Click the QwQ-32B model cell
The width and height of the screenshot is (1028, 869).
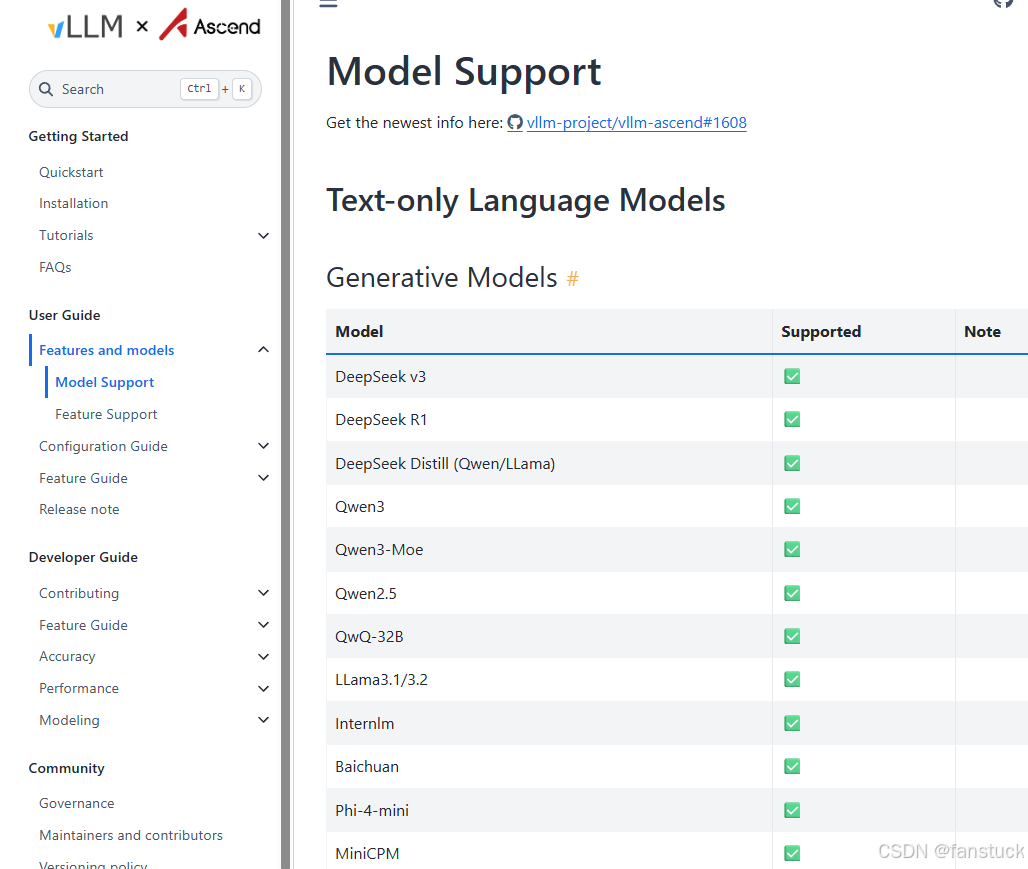tap(549, 636)
